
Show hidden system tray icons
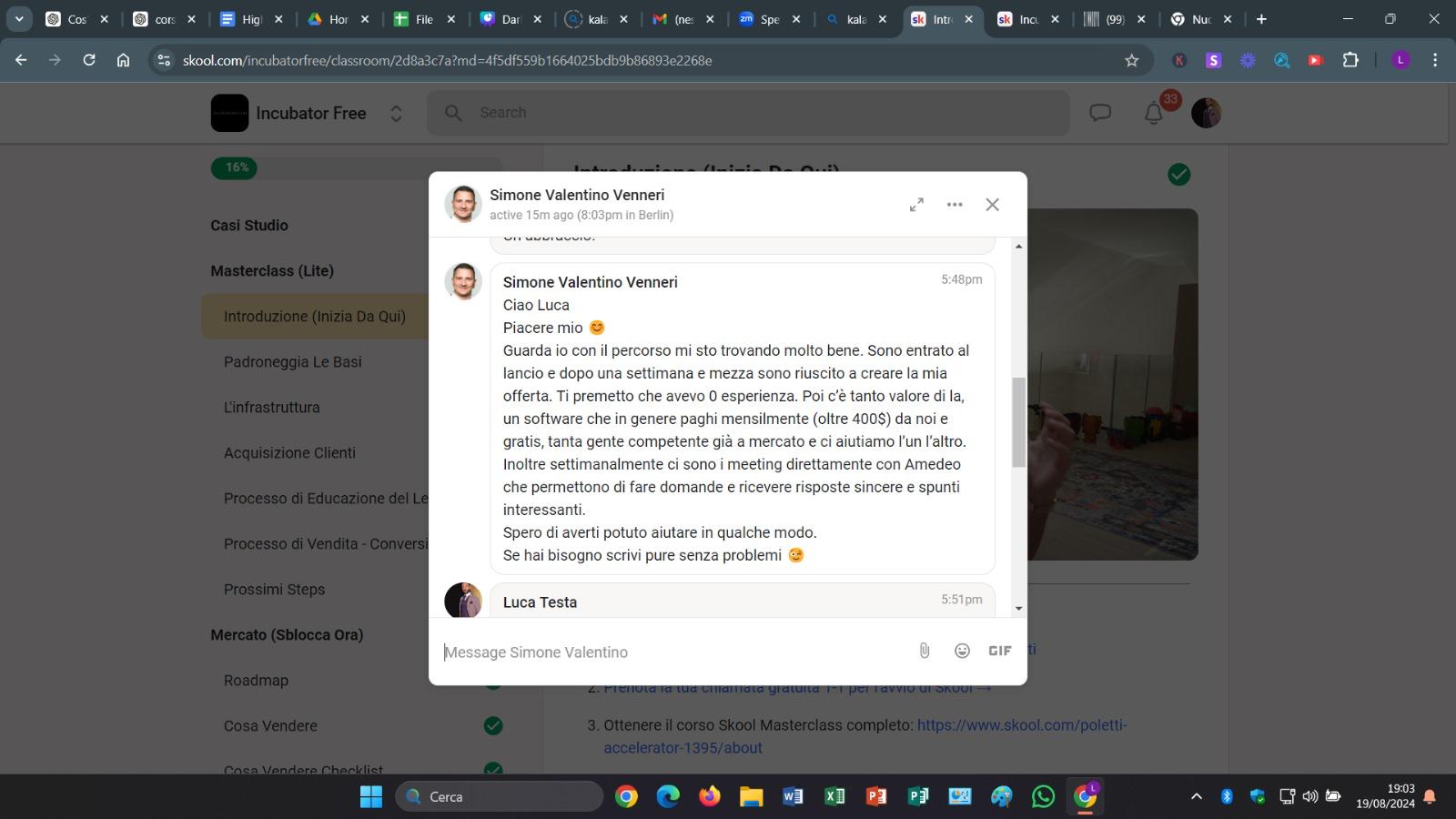tap(1197, 796)
